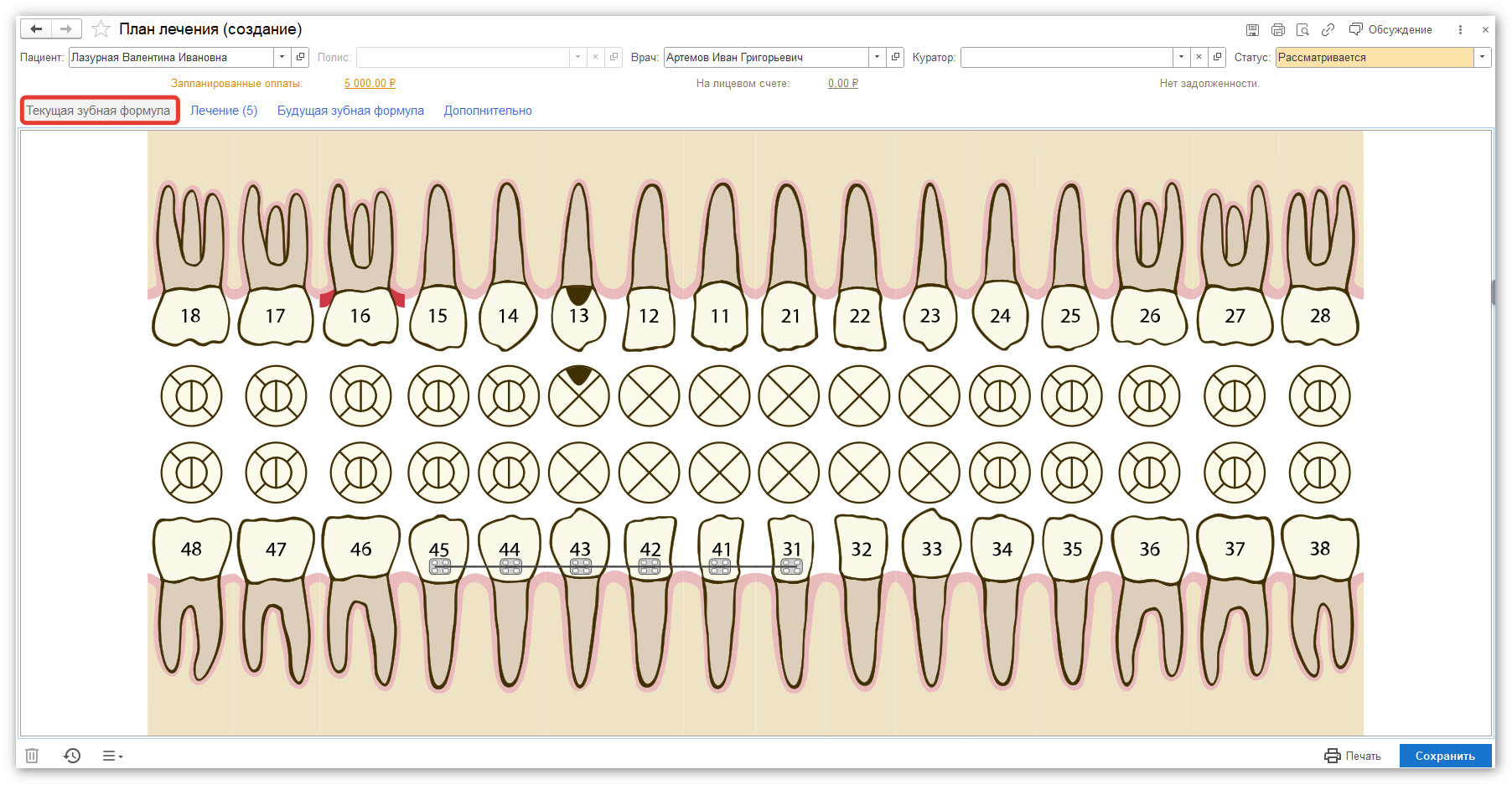
Task: Open the Обсуждение discussion panel
Action: point(1390,30)
